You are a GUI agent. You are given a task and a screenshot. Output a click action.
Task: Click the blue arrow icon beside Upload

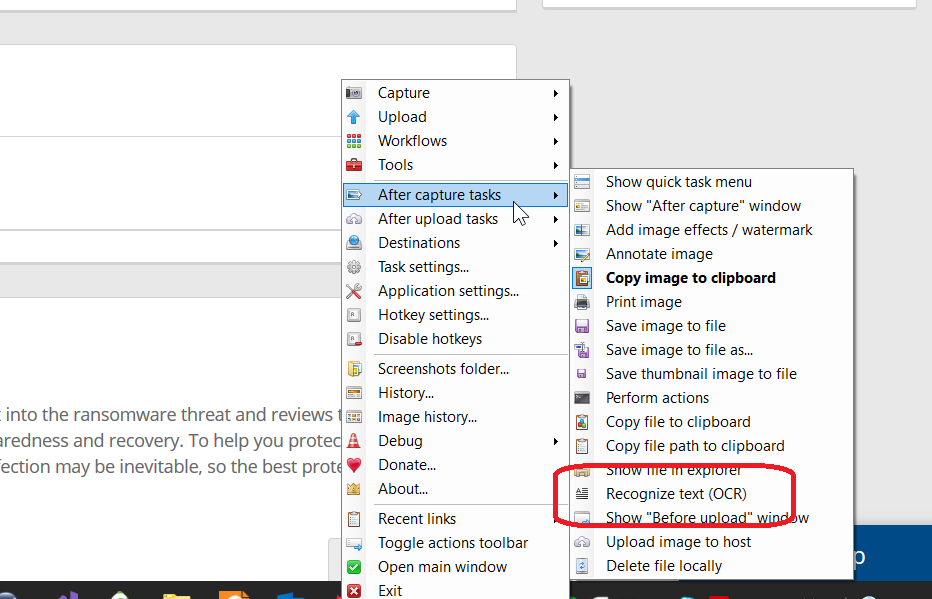354,117
